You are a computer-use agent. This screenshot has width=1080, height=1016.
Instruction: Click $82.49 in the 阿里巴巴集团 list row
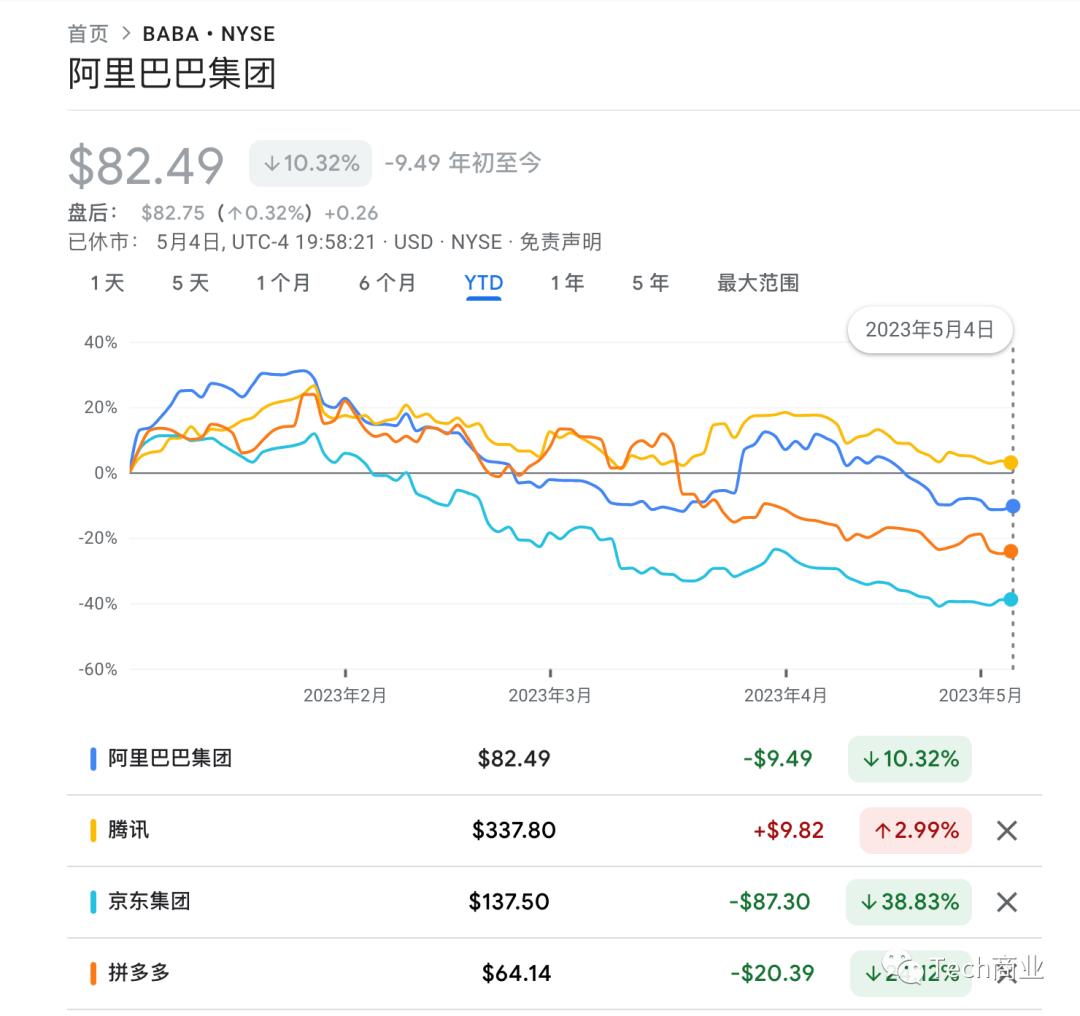pos(514,759)
